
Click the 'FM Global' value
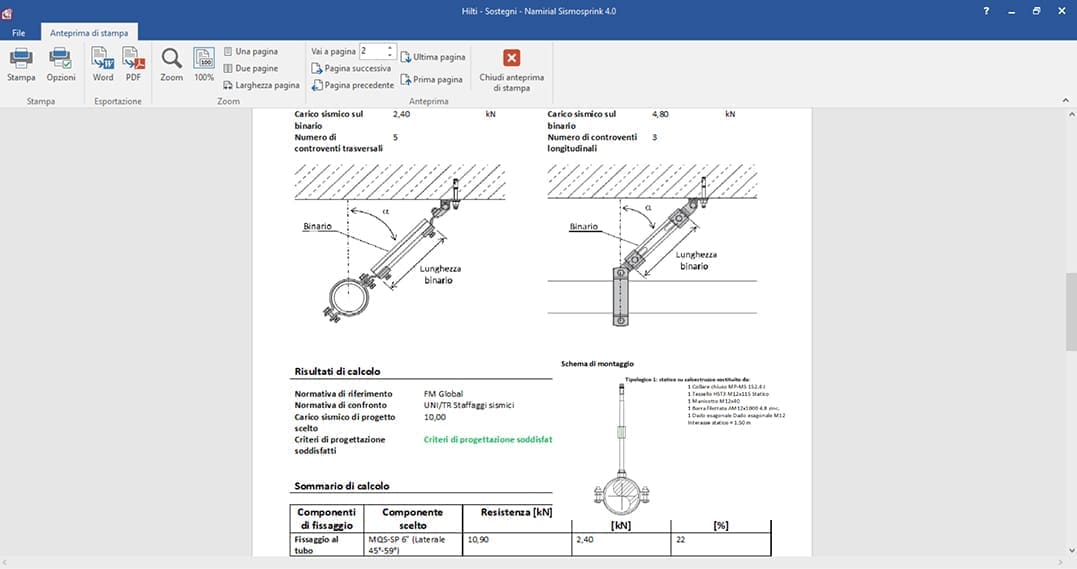(x=443, y=394)
